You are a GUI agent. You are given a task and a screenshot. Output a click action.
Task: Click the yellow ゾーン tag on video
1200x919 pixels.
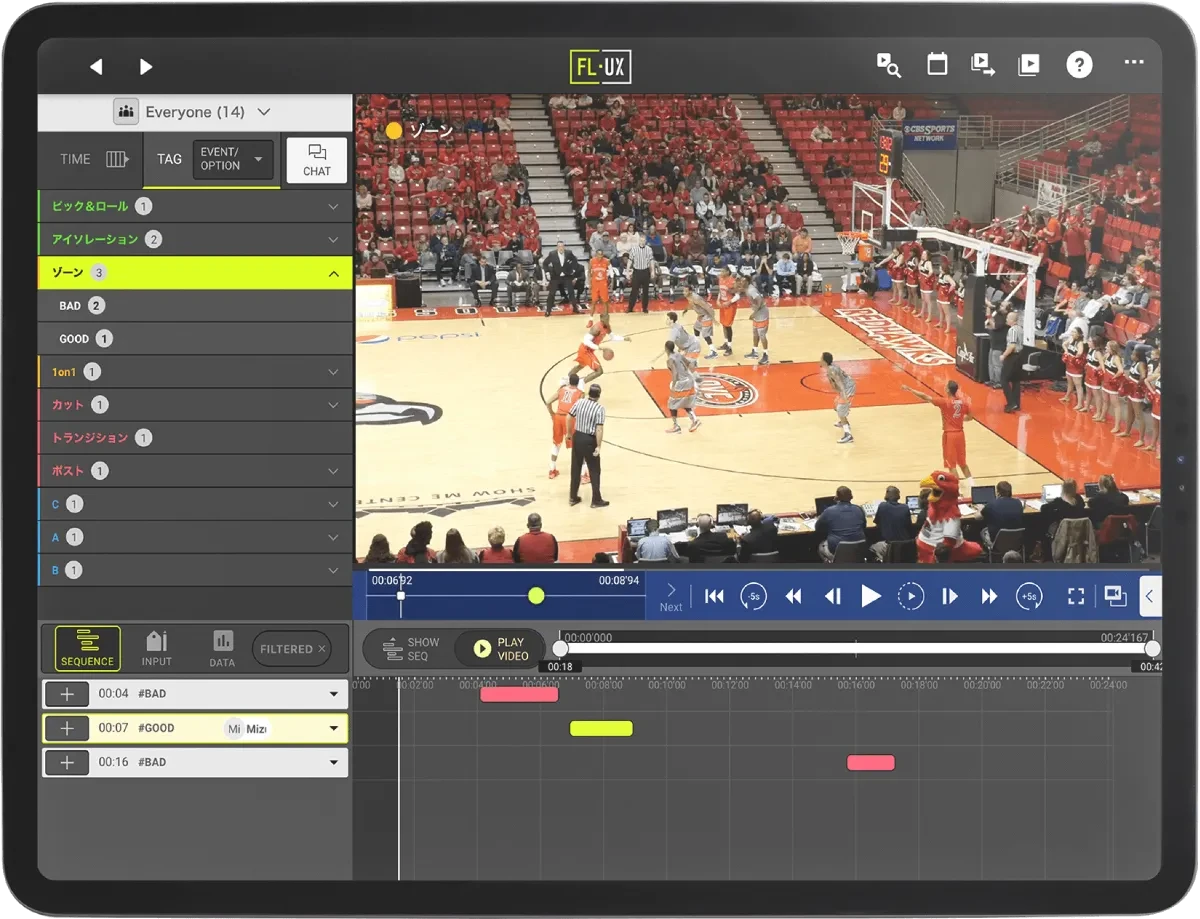[x=420, y=131]
